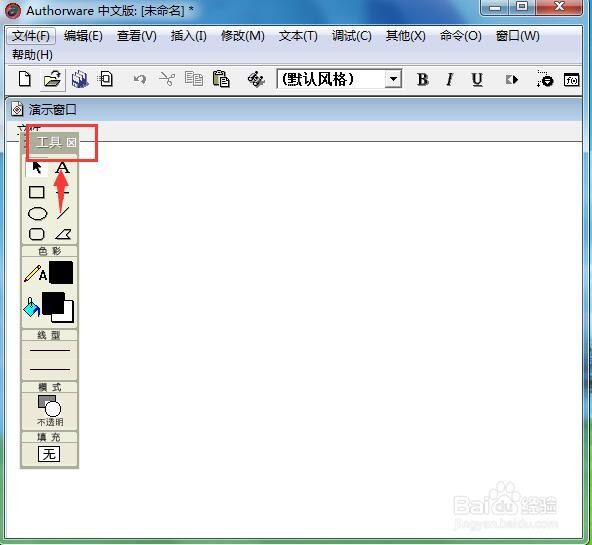Click the black pen color swatch
Viewport: 592px width, 545px height.
(x=61, y=272)
